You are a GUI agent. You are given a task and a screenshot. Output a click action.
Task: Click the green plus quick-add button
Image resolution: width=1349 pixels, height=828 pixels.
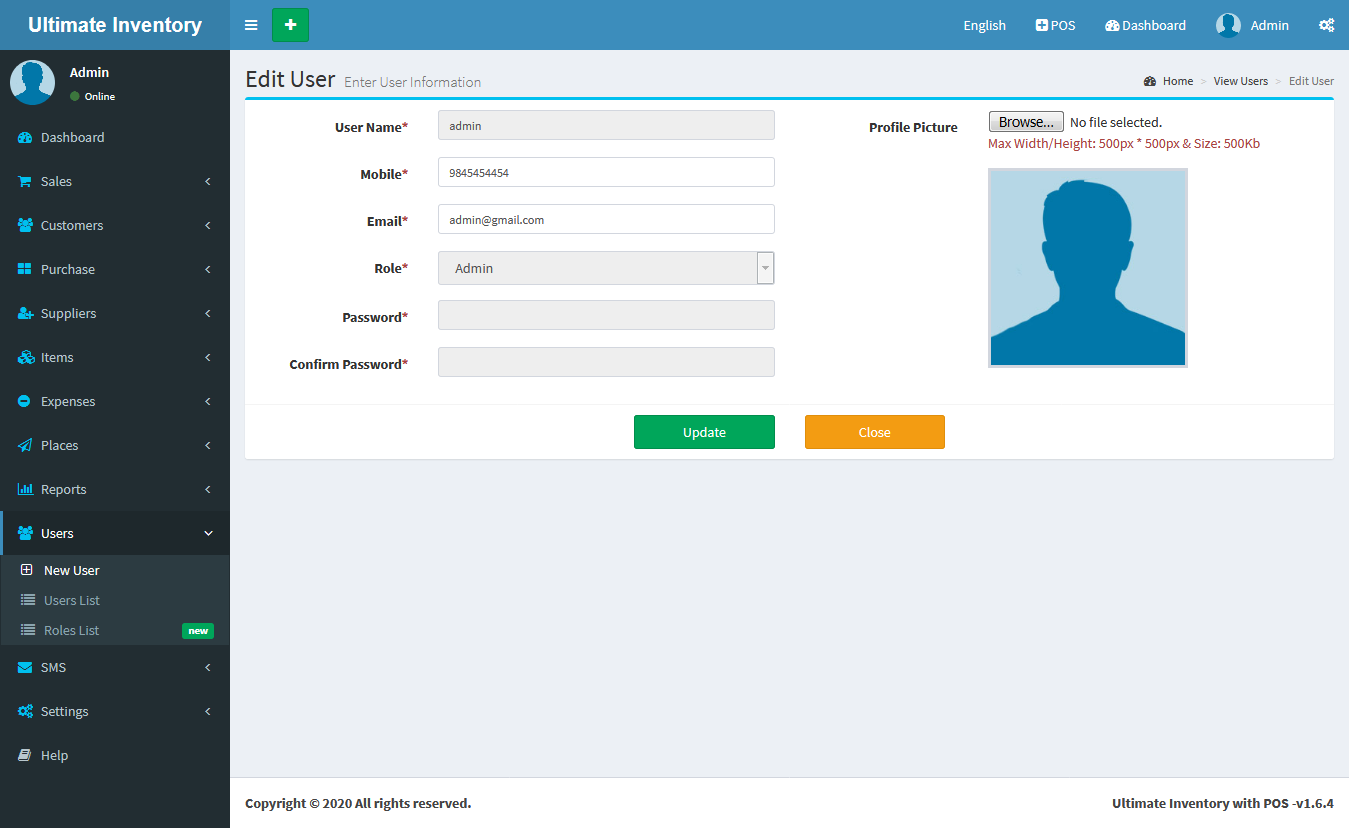(x=290, y=25)
